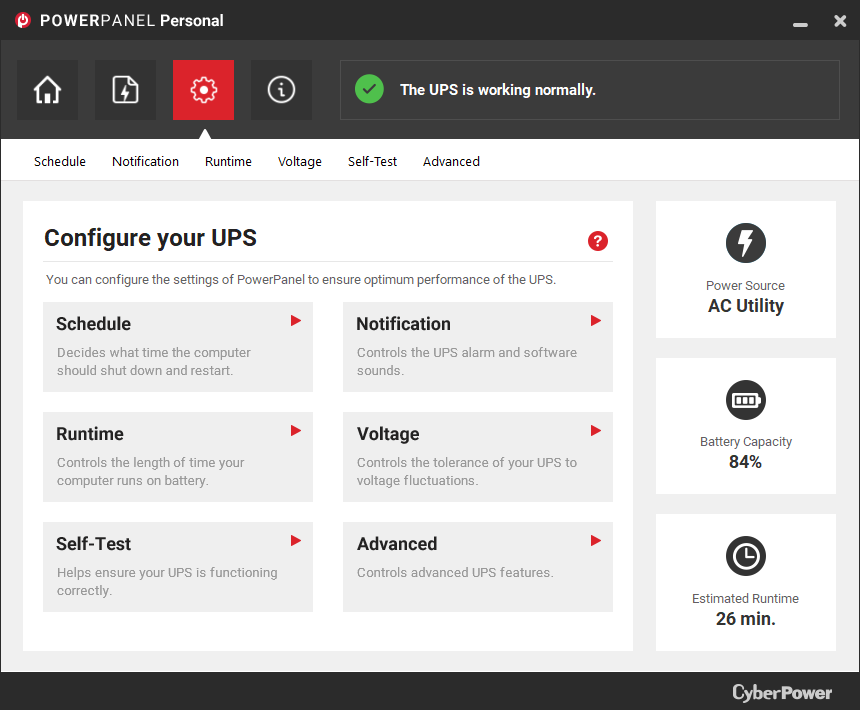Minimize the PowerPanel window
This screenshot has height=710, width=860.
[x=800, y=24]
